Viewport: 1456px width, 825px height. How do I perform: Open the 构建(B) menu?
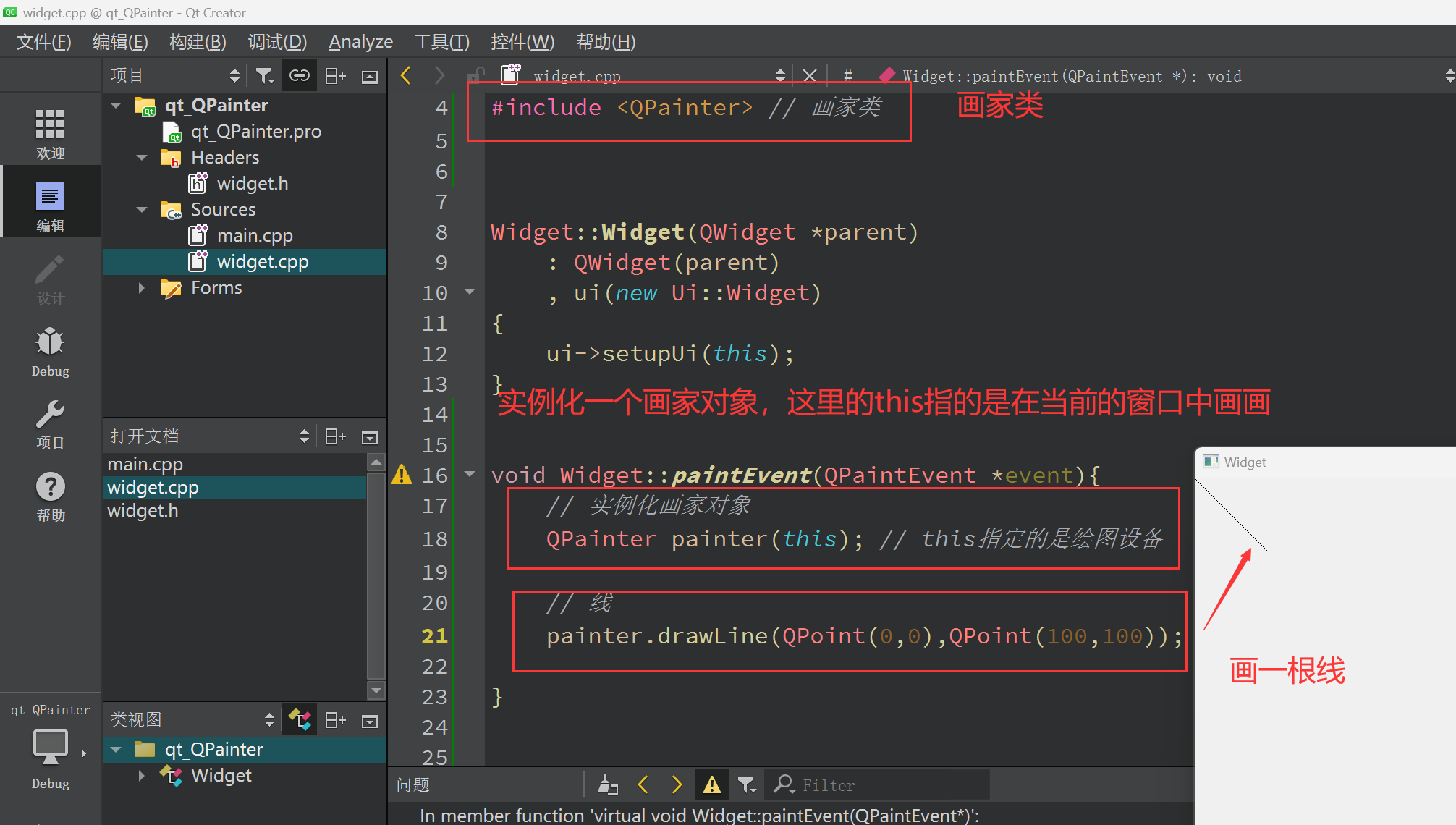198,42
